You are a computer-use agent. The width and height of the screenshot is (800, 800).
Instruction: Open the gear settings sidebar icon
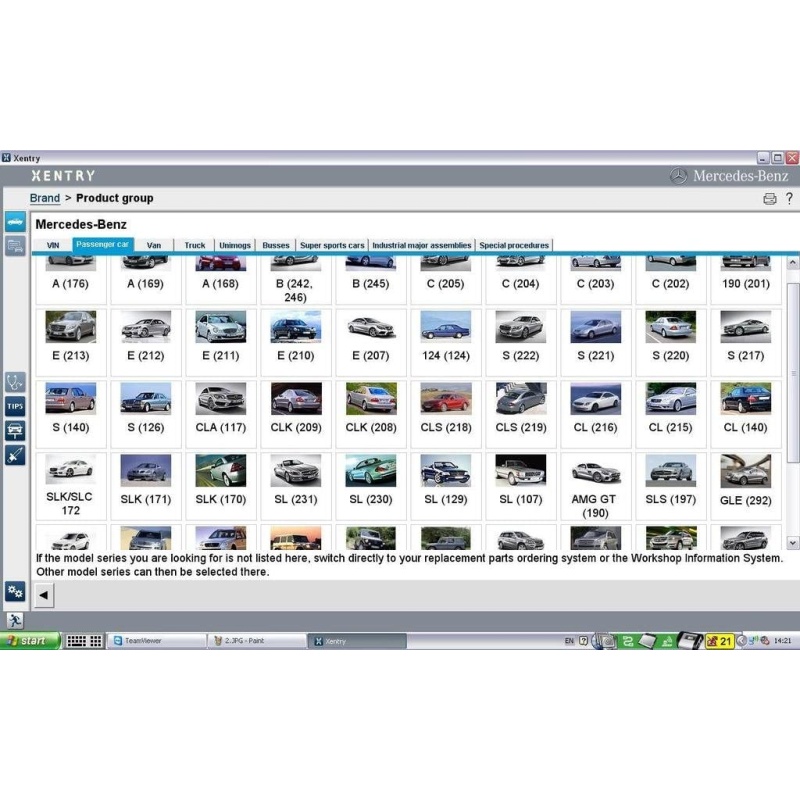pyautogui.click(x=15, y=591)
